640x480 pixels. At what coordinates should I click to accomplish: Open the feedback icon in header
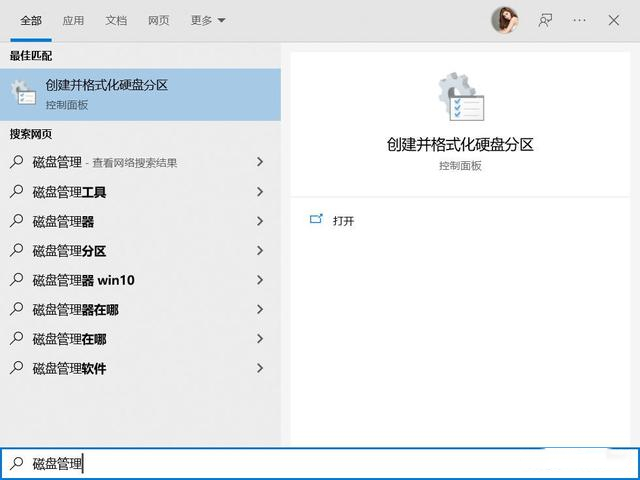pyautogui.click(x=546, y=20)
